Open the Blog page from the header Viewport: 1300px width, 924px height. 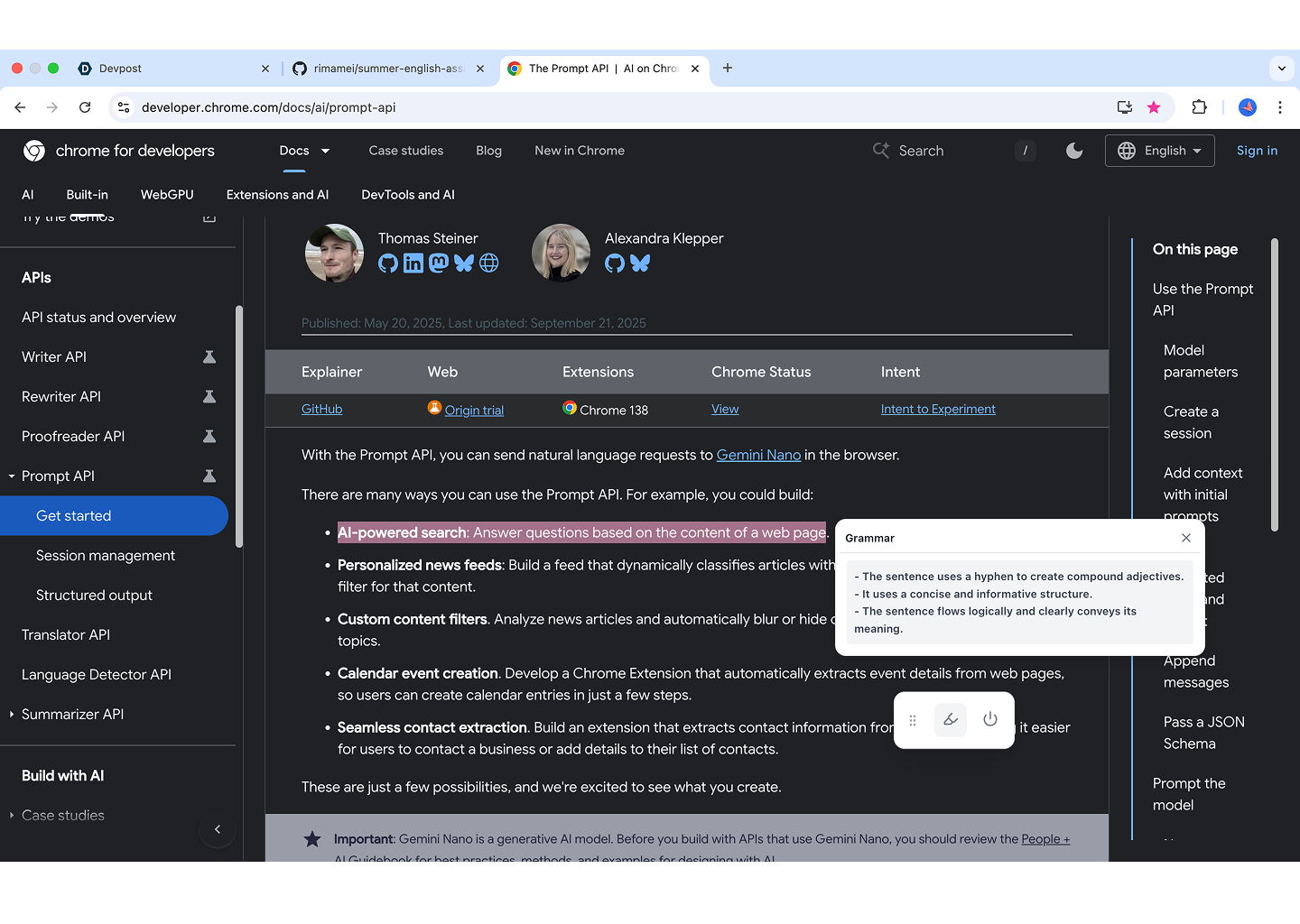pos(488,151)
